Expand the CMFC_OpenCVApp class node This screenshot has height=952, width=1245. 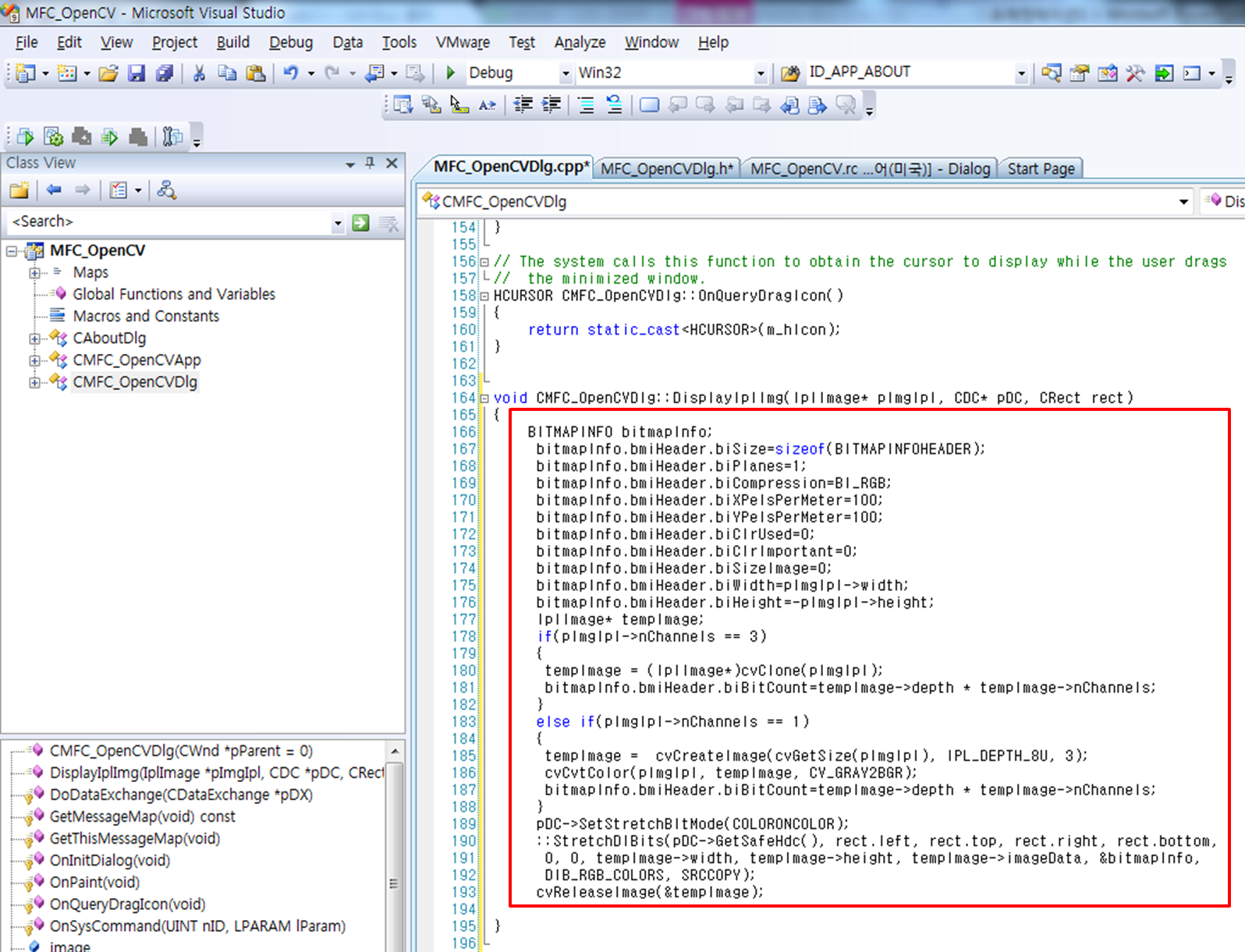click(34, 360)
